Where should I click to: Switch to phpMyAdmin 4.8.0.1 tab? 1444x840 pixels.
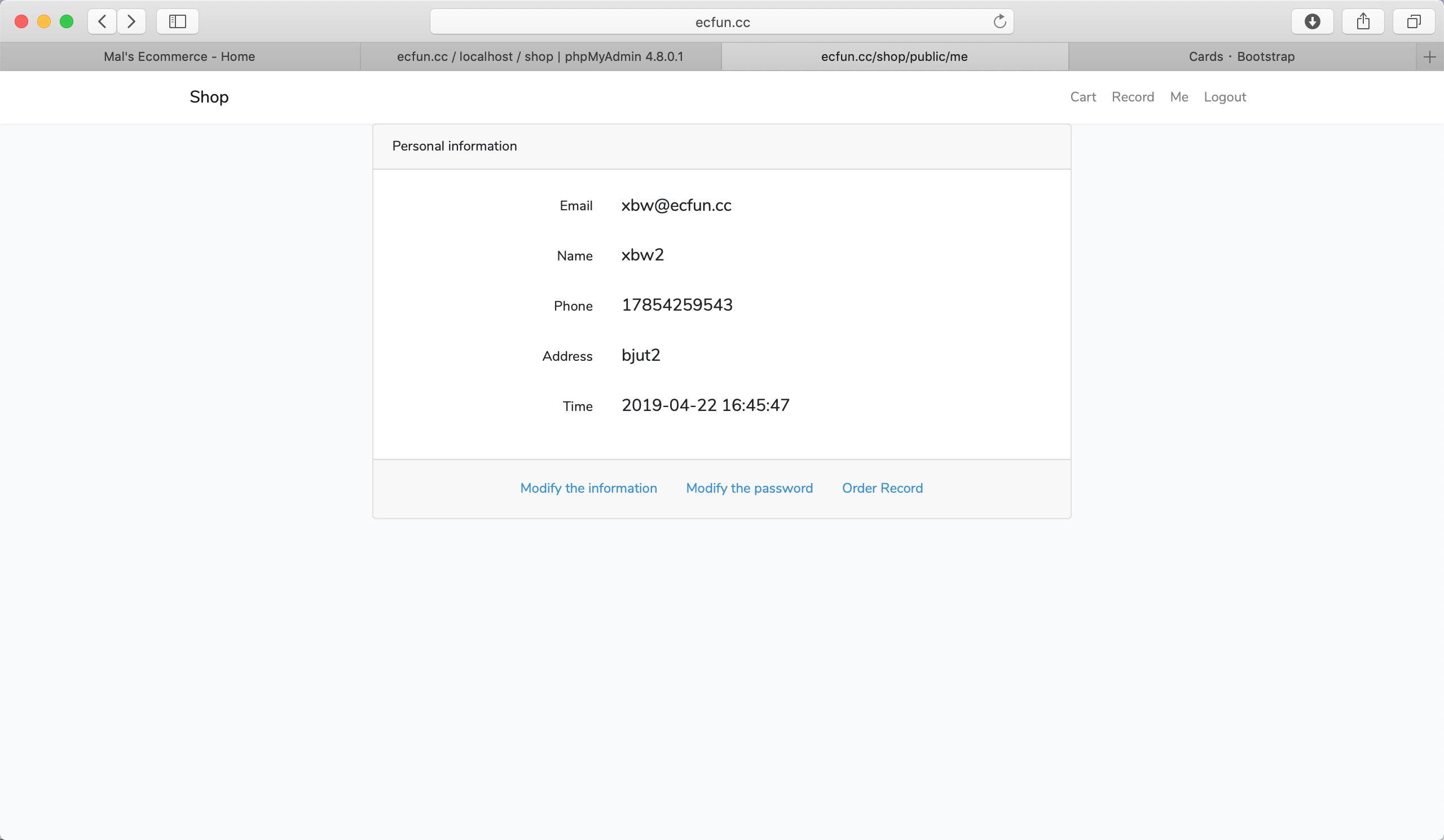(540, 57)
